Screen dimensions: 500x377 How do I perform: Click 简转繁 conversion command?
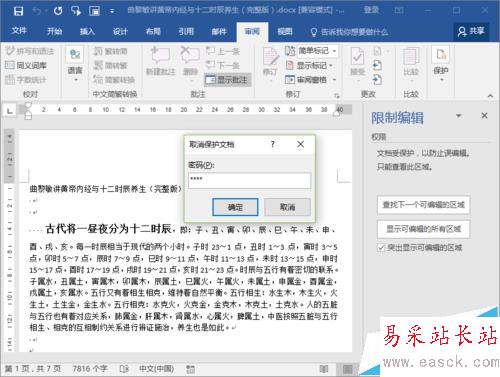click(110, 65)
